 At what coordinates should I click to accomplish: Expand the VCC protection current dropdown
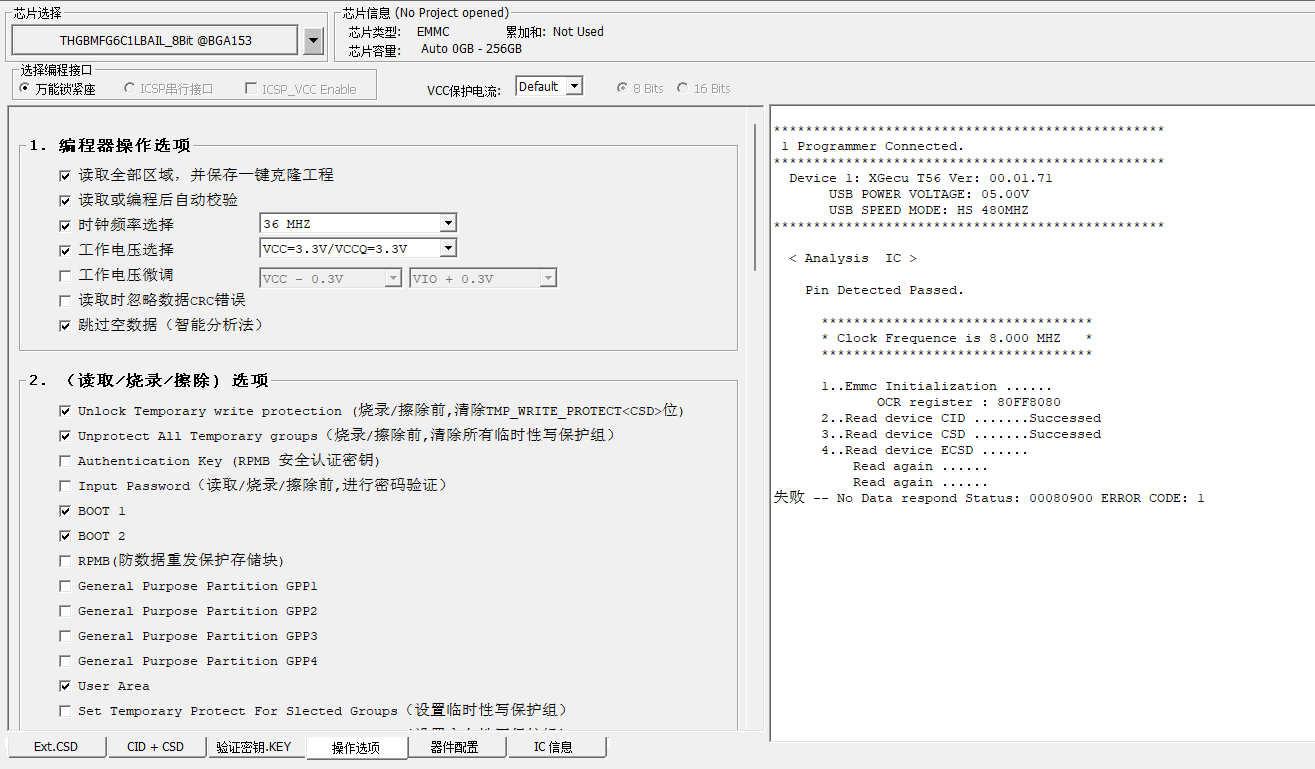pos(574,87)
